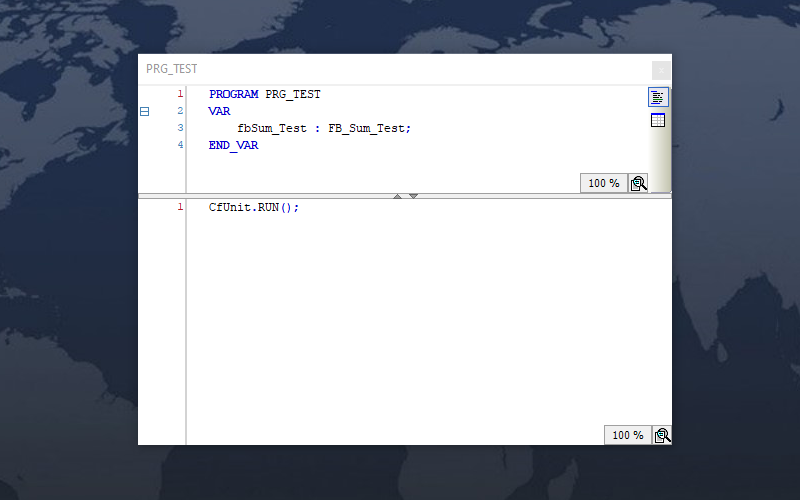The image size is (800, 500).
Task: Click line number 3 in declaration margin
Action: [x=180, y=128]
